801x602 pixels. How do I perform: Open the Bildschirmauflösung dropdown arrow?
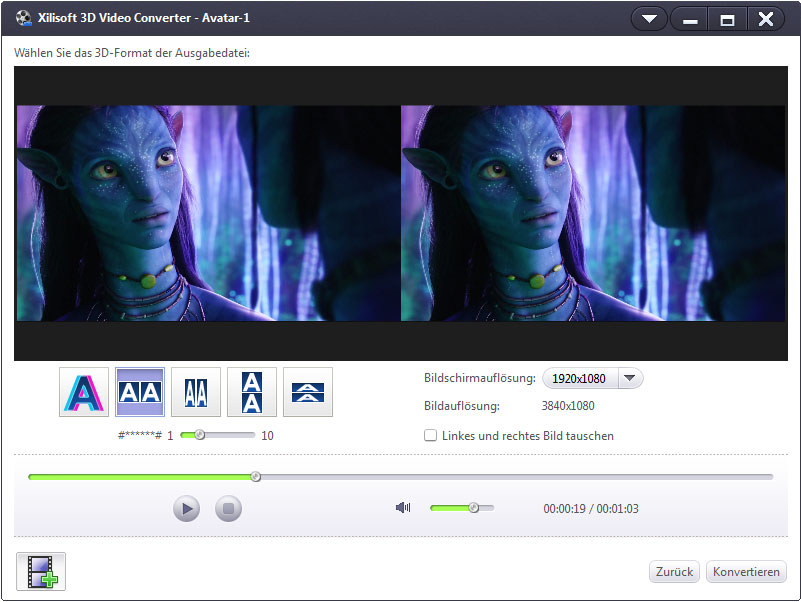pyautogui.click(x=630, y=378)
